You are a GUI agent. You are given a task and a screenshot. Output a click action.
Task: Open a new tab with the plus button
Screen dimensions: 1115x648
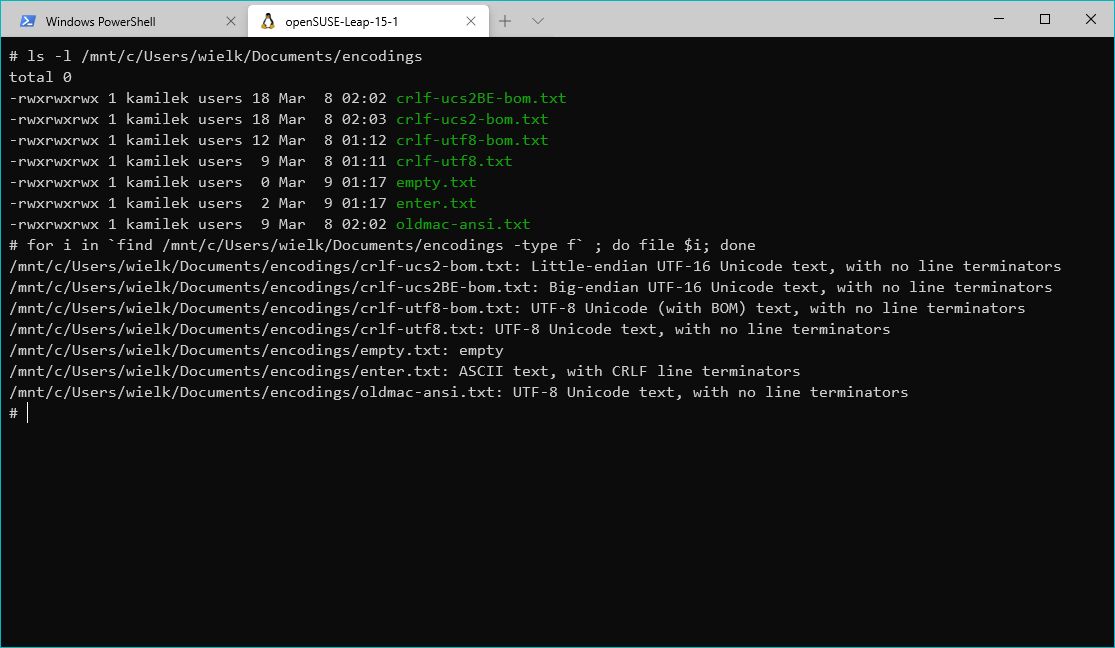(x=505, y=21)
